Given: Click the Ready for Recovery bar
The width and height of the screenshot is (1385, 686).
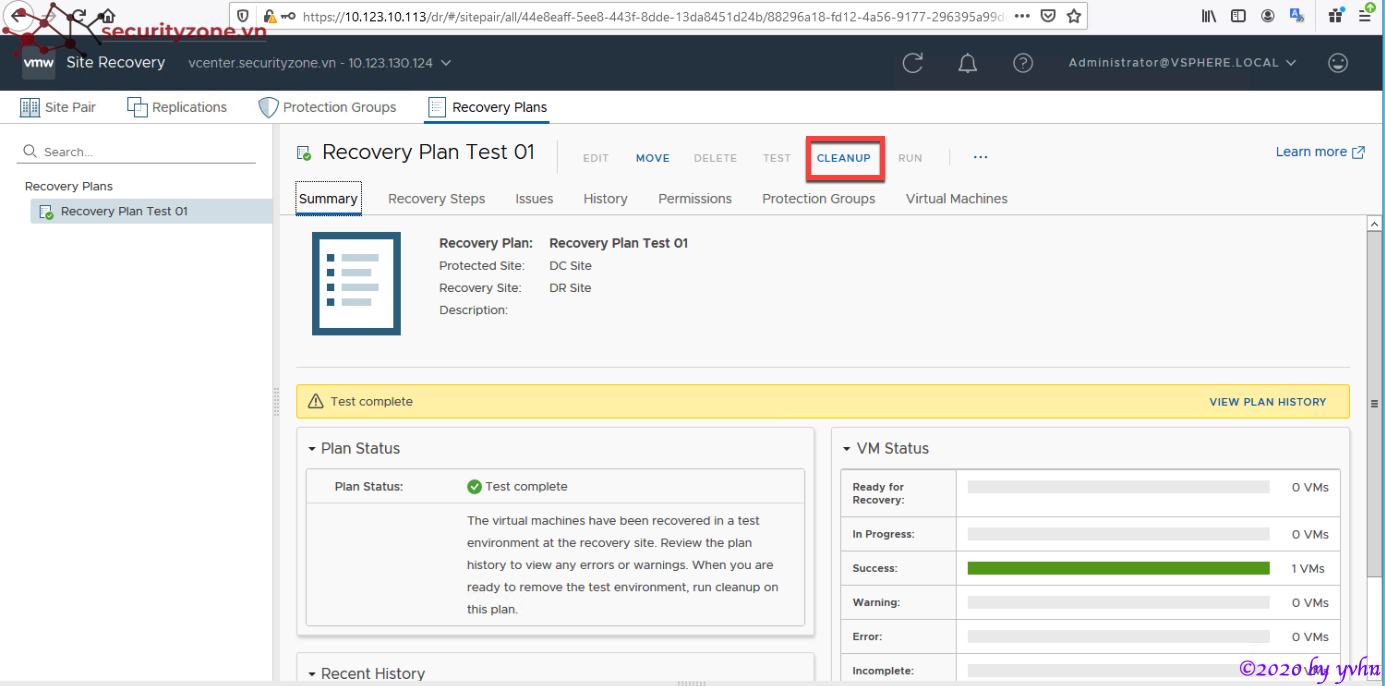Looking at the screenshot, I should coord(1118,487).
